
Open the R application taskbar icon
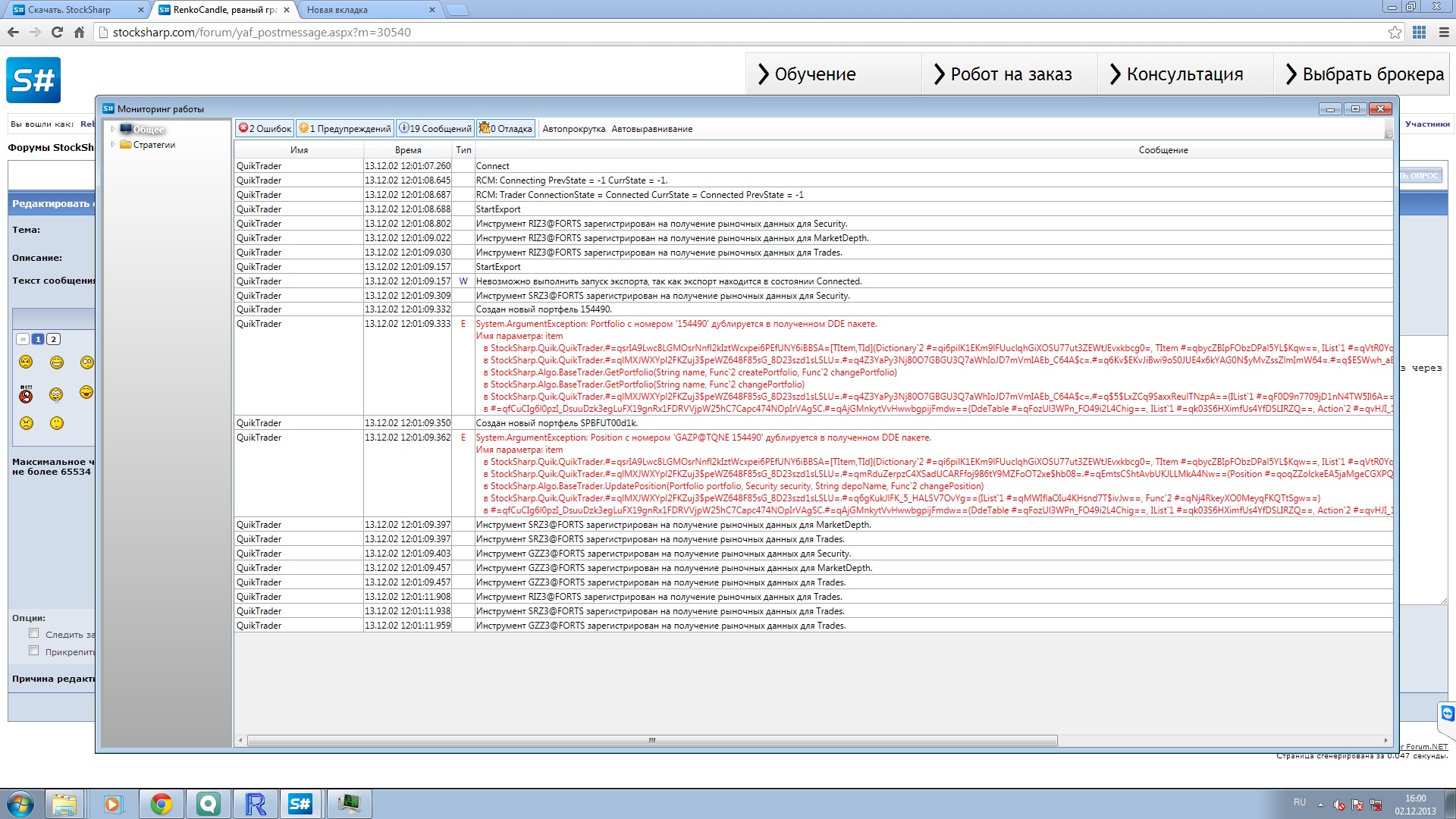tap(256, 804)
